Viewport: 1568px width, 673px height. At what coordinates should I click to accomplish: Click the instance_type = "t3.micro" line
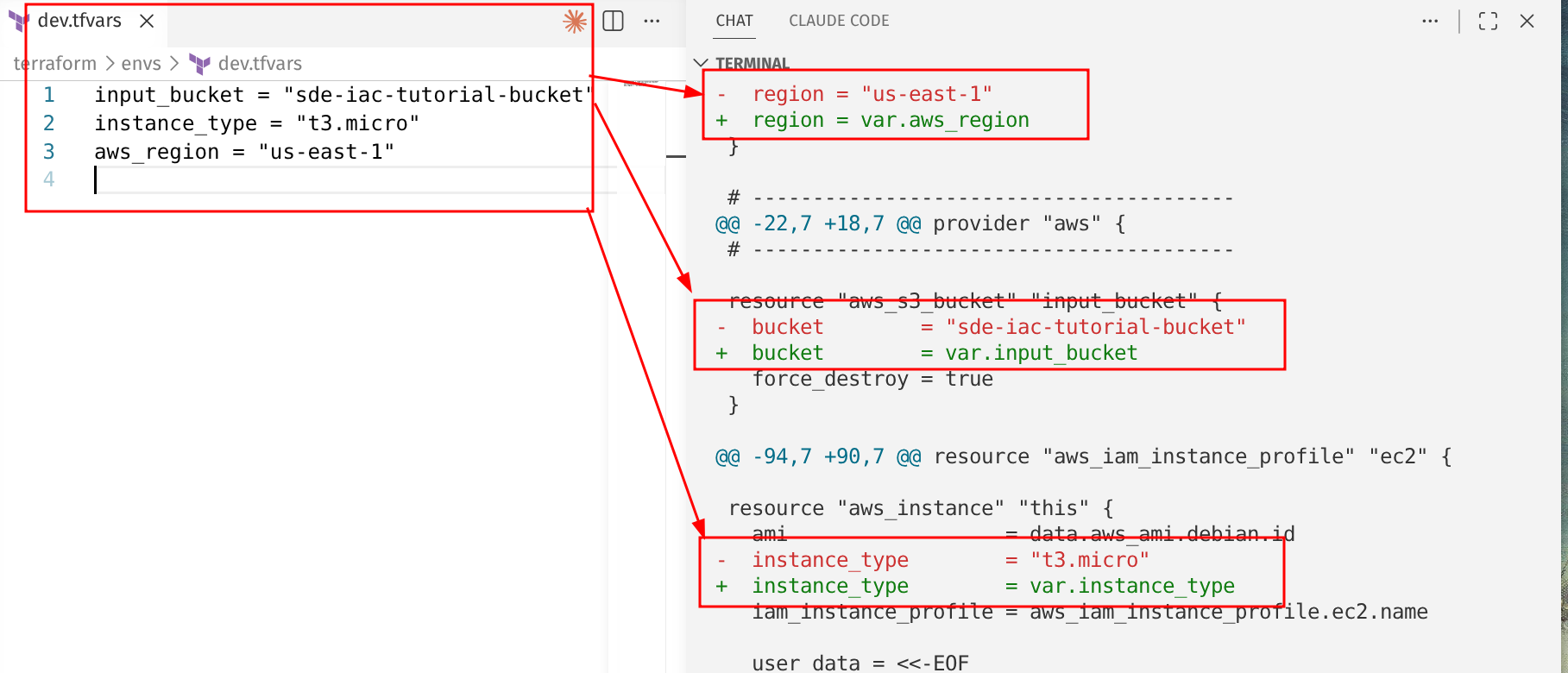tap(256, 123)
